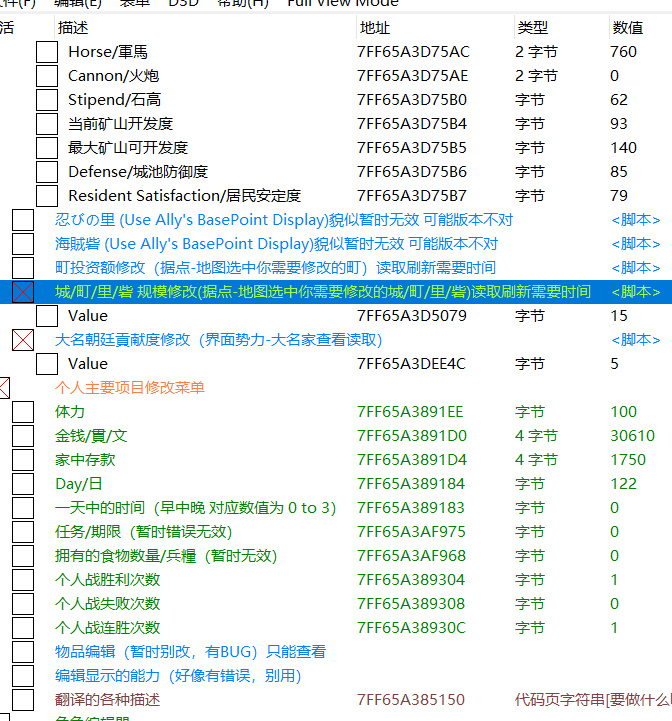Select the 海賊砦 script description
This screenshot has width=672, height=721.
click(276, 244)
